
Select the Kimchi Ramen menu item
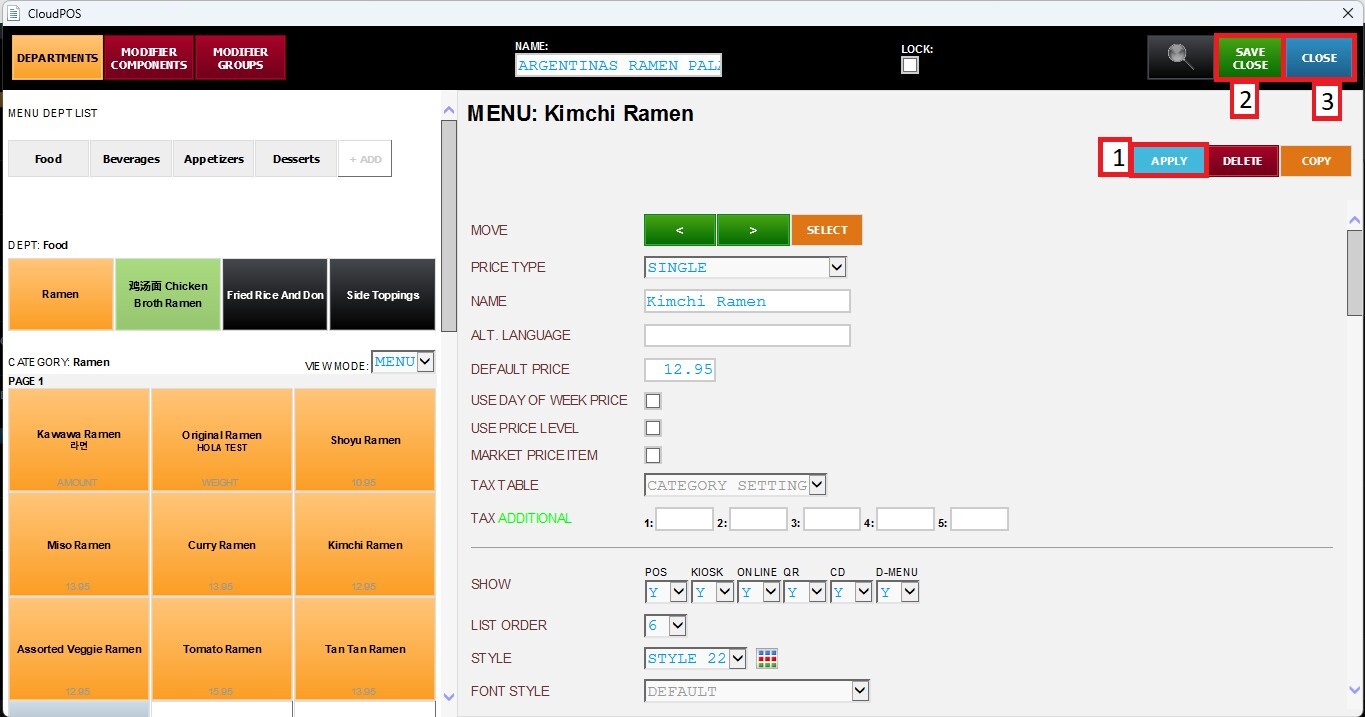coord(365,545)
